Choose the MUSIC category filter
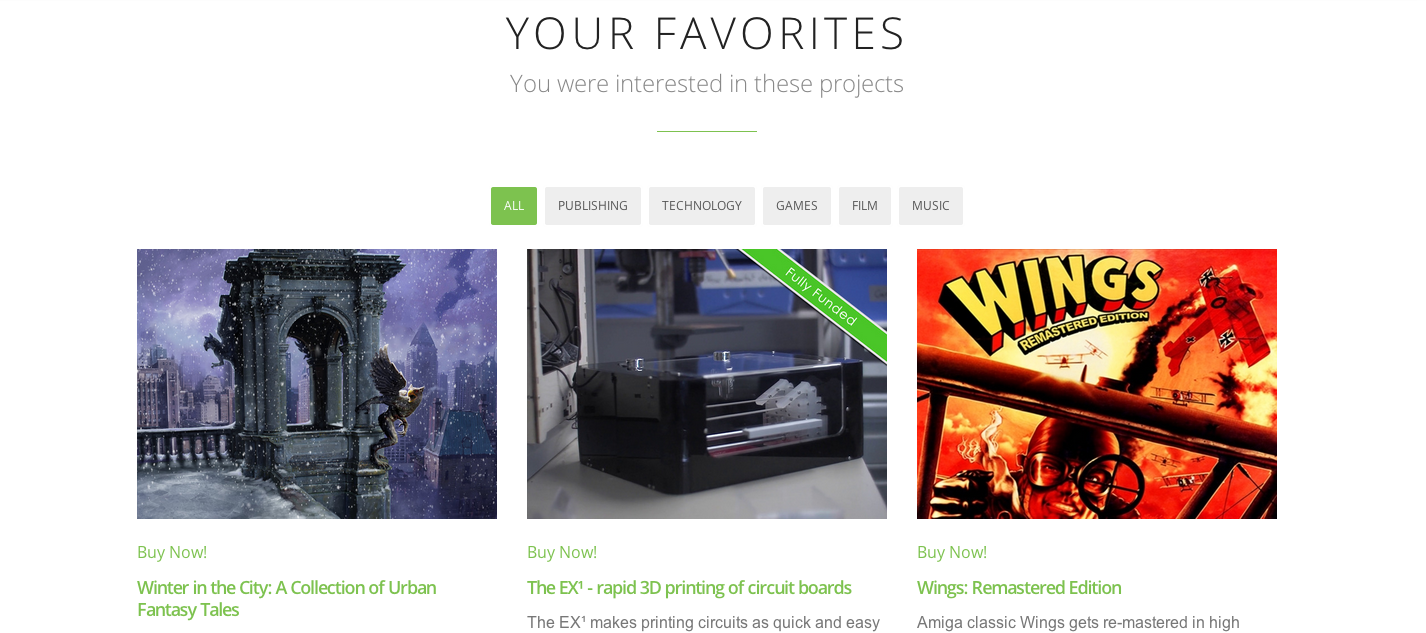 tap(931, 206)
